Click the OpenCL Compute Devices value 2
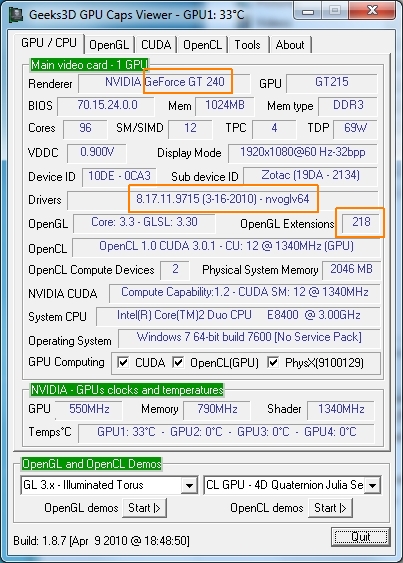 click(175, 270)
